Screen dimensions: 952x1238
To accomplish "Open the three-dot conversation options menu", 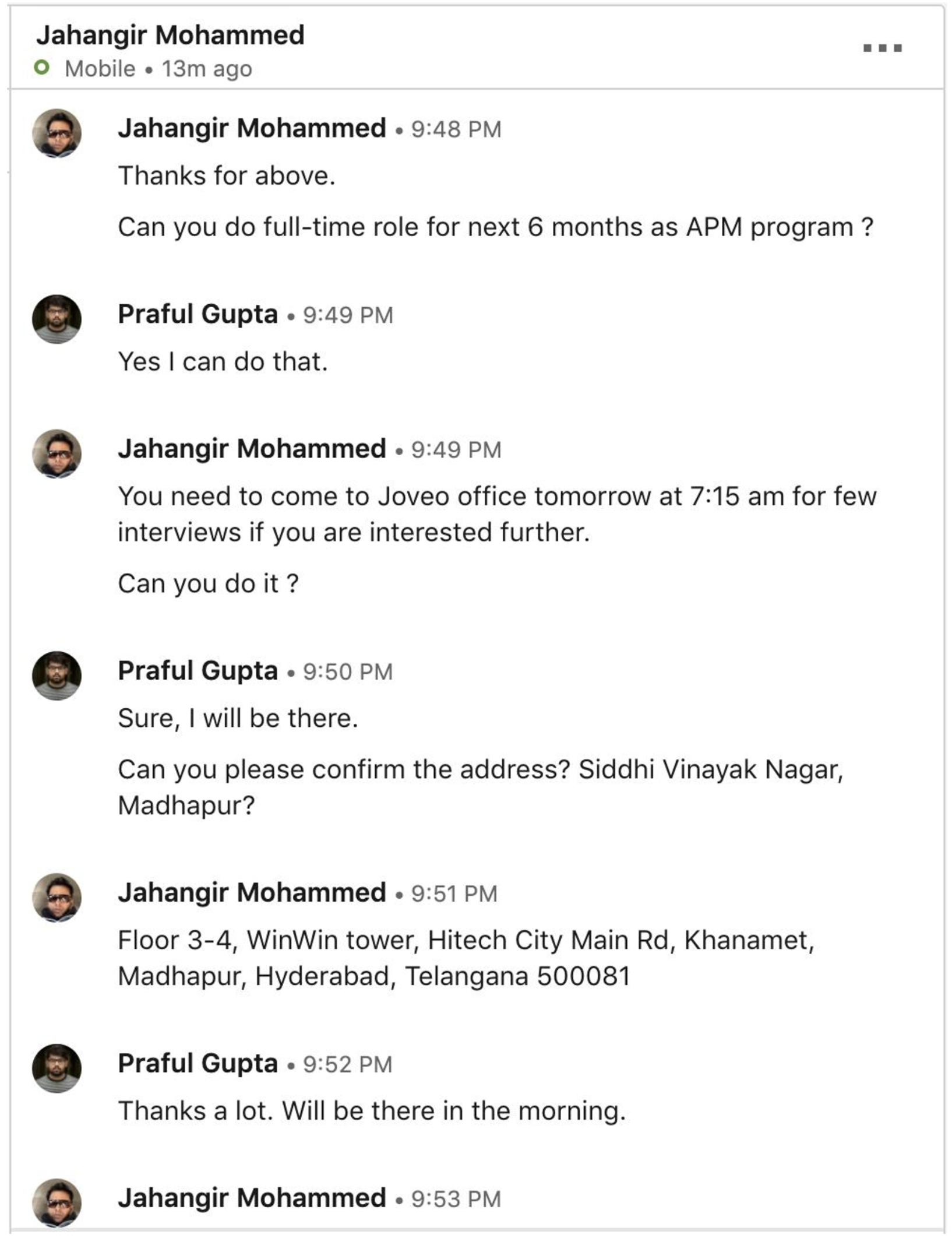I will click(882, 48).
